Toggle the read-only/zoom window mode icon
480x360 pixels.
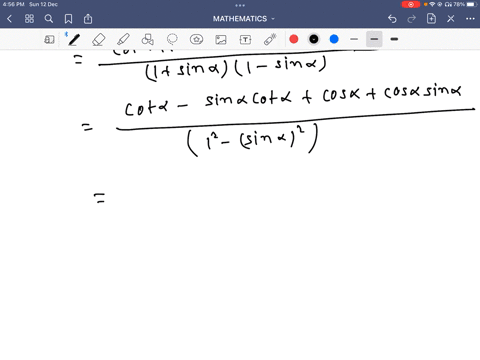coord(49,40)
